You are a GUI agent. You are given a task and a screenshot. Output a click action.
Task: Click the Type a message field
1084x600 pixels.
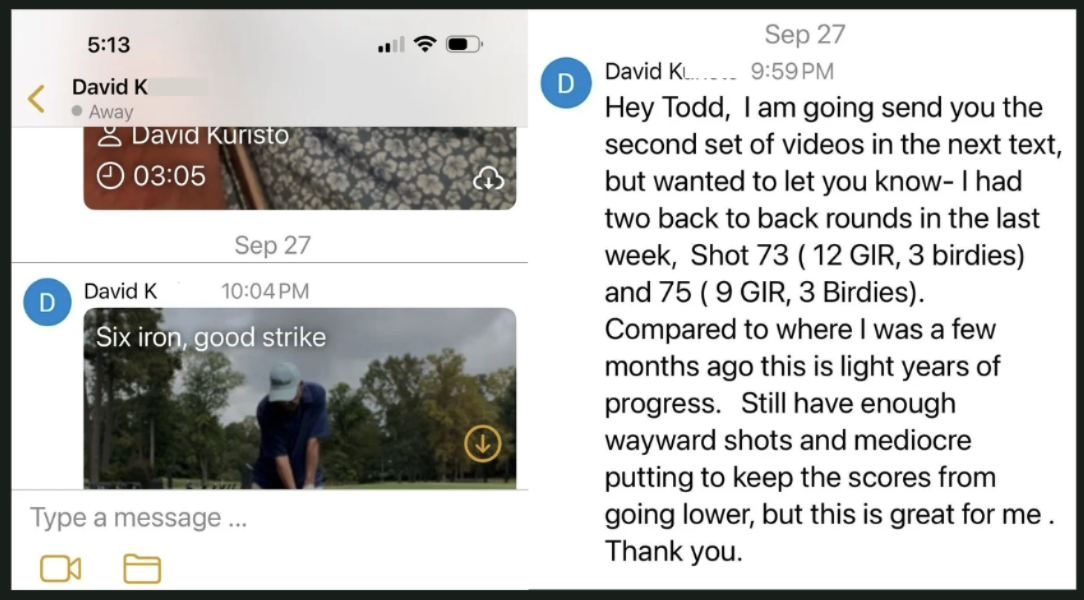point(270,518)
